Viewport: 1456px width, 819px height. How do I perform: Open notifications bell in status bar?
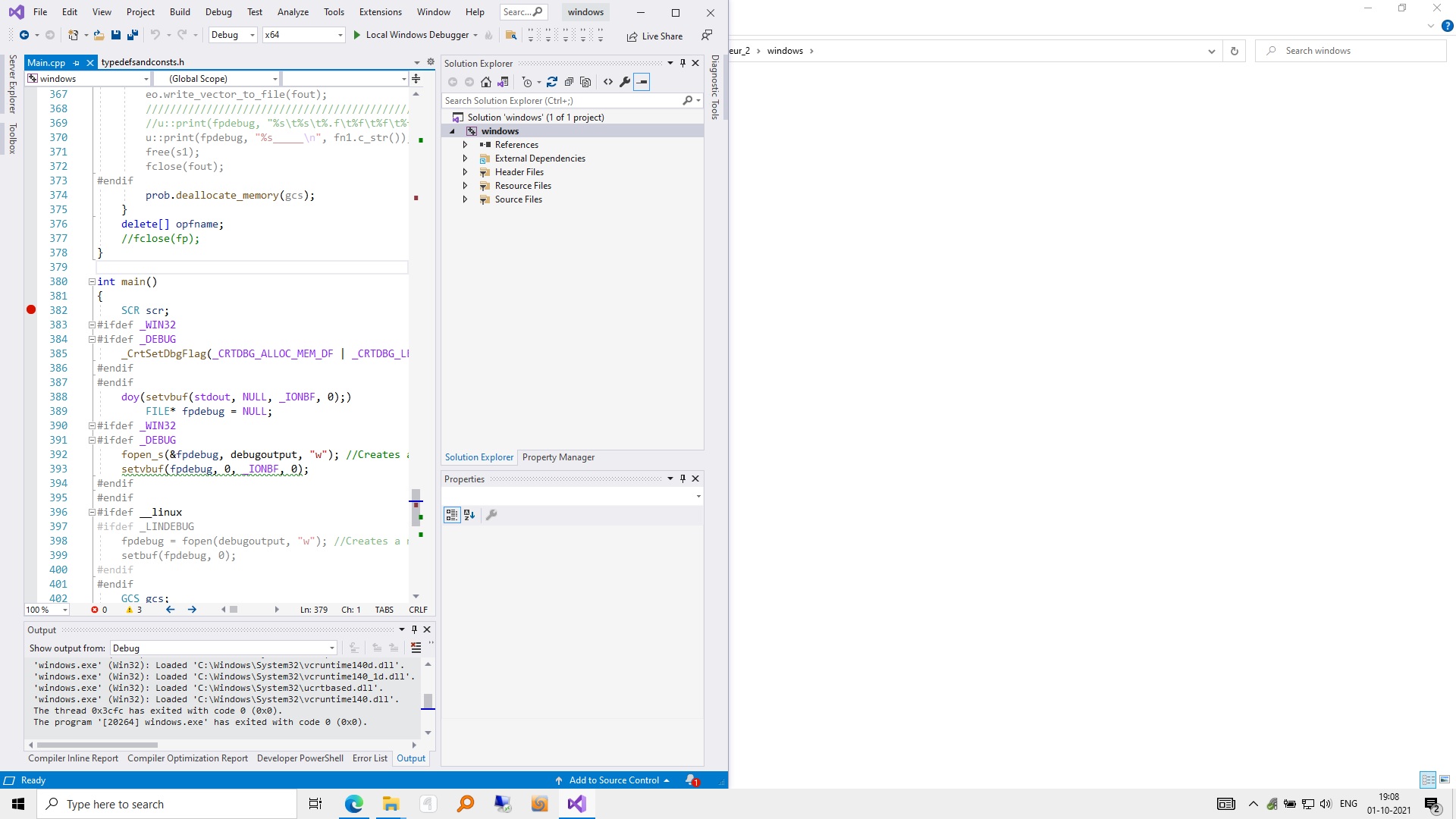(x=692, y=780)
